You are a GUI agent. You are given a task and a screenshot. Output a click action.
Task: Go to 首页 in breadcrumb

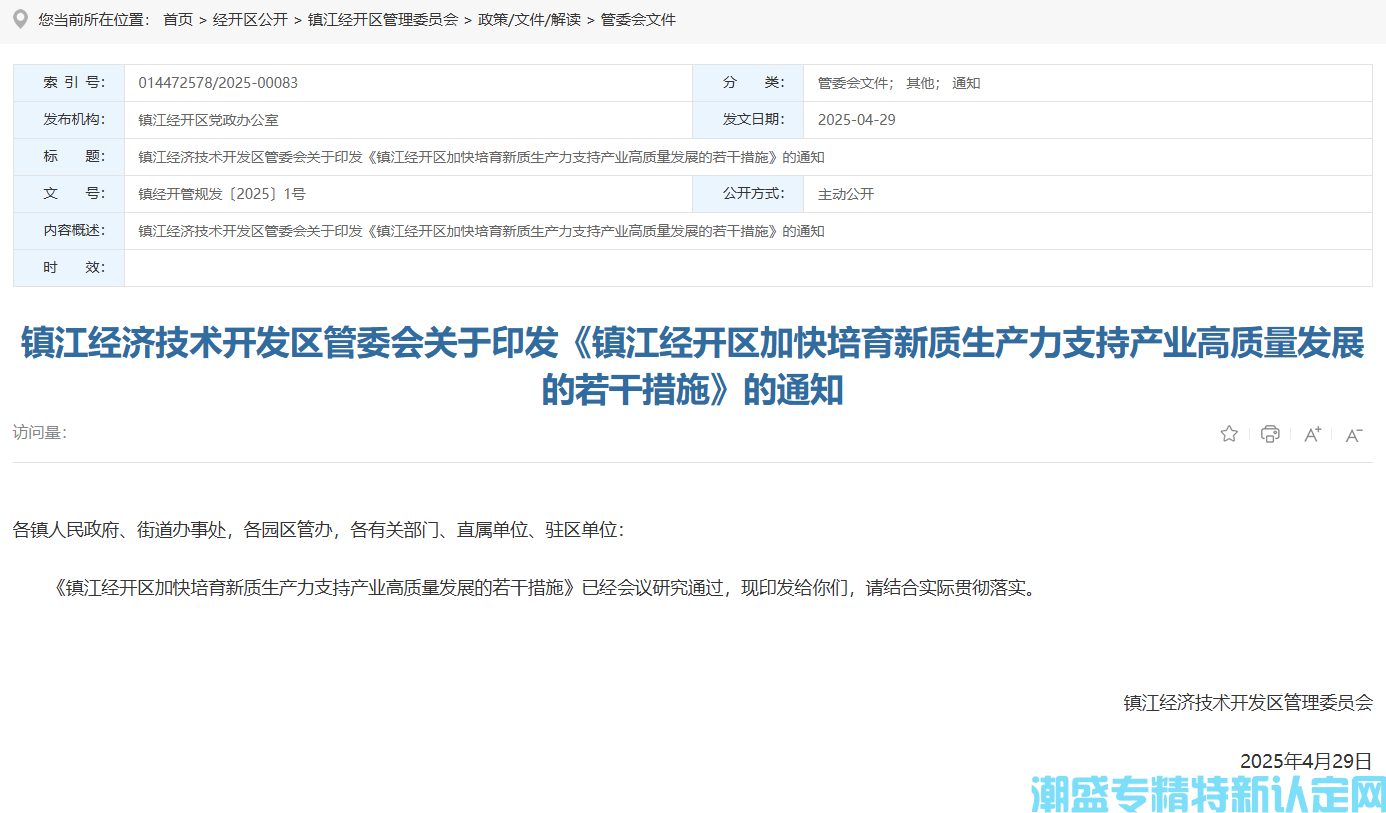point(178,20)
